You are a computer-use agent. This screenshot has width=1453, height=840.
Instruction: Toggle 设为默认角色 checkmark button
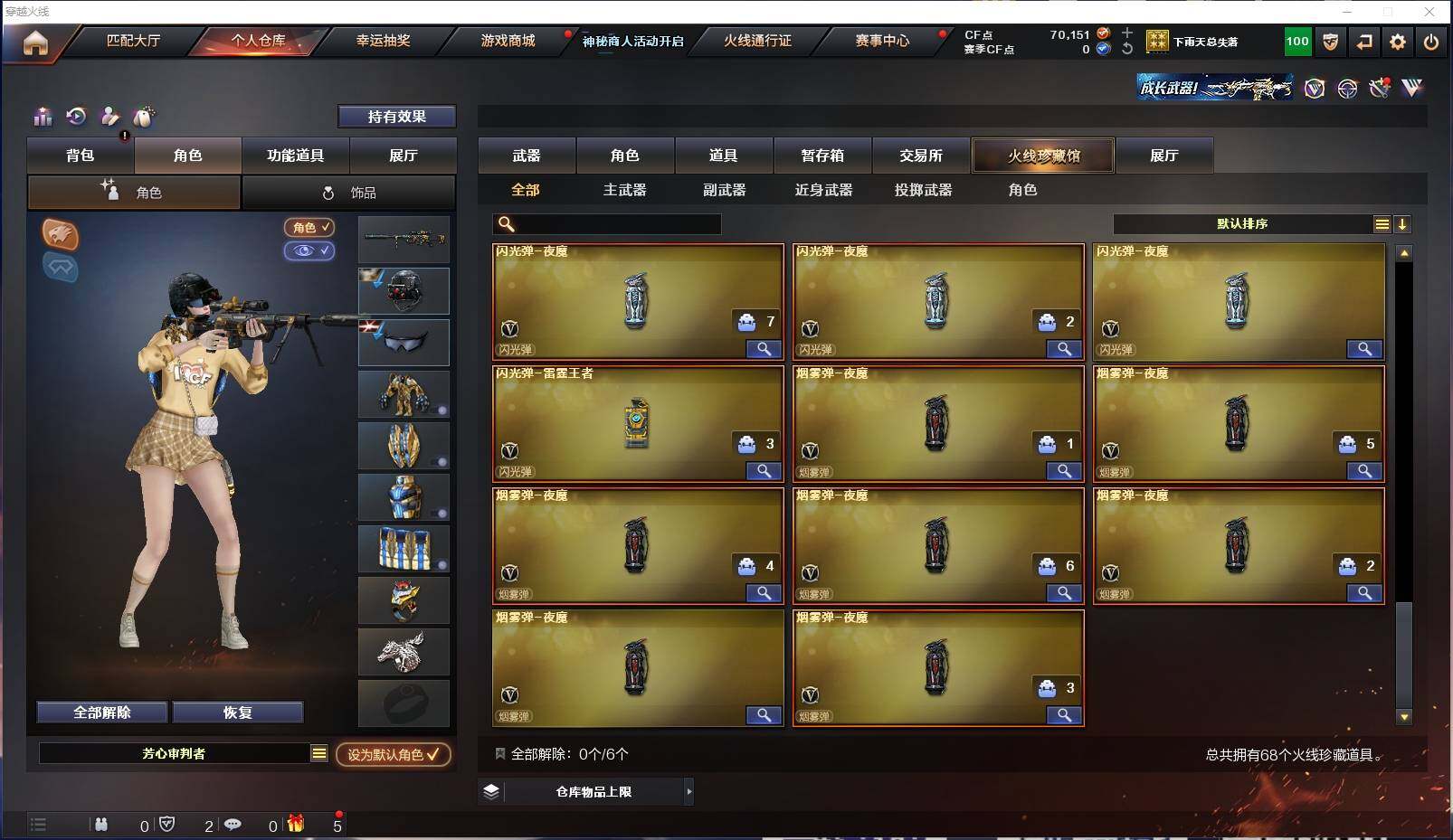[394, 754]
